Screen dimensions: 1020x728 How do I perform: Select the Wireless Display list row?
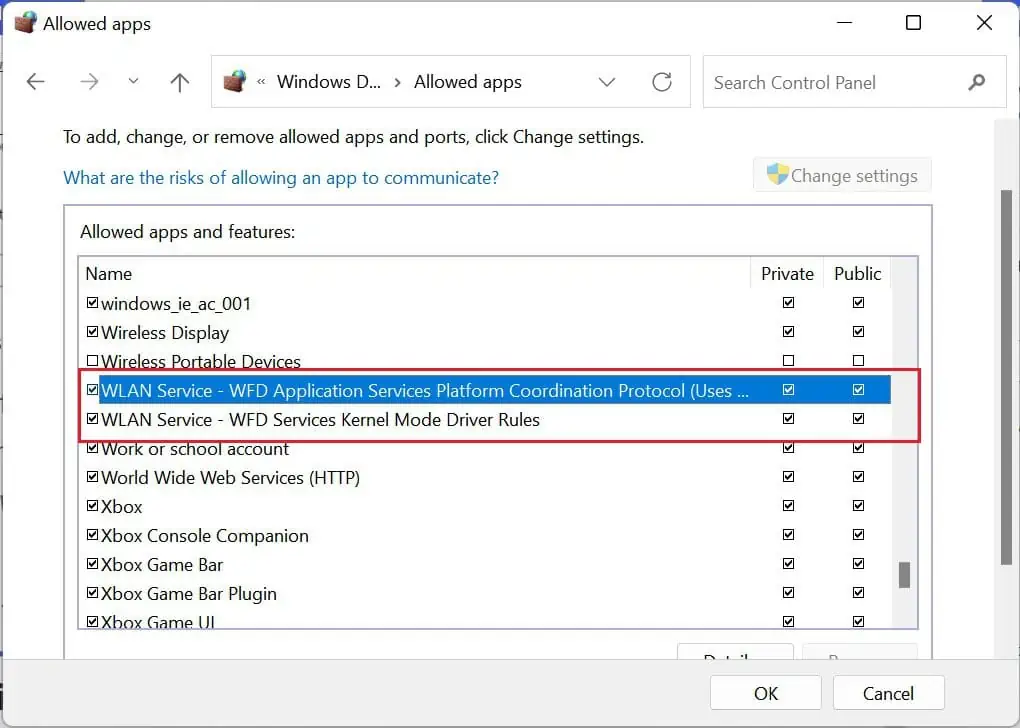click(485, 332)
